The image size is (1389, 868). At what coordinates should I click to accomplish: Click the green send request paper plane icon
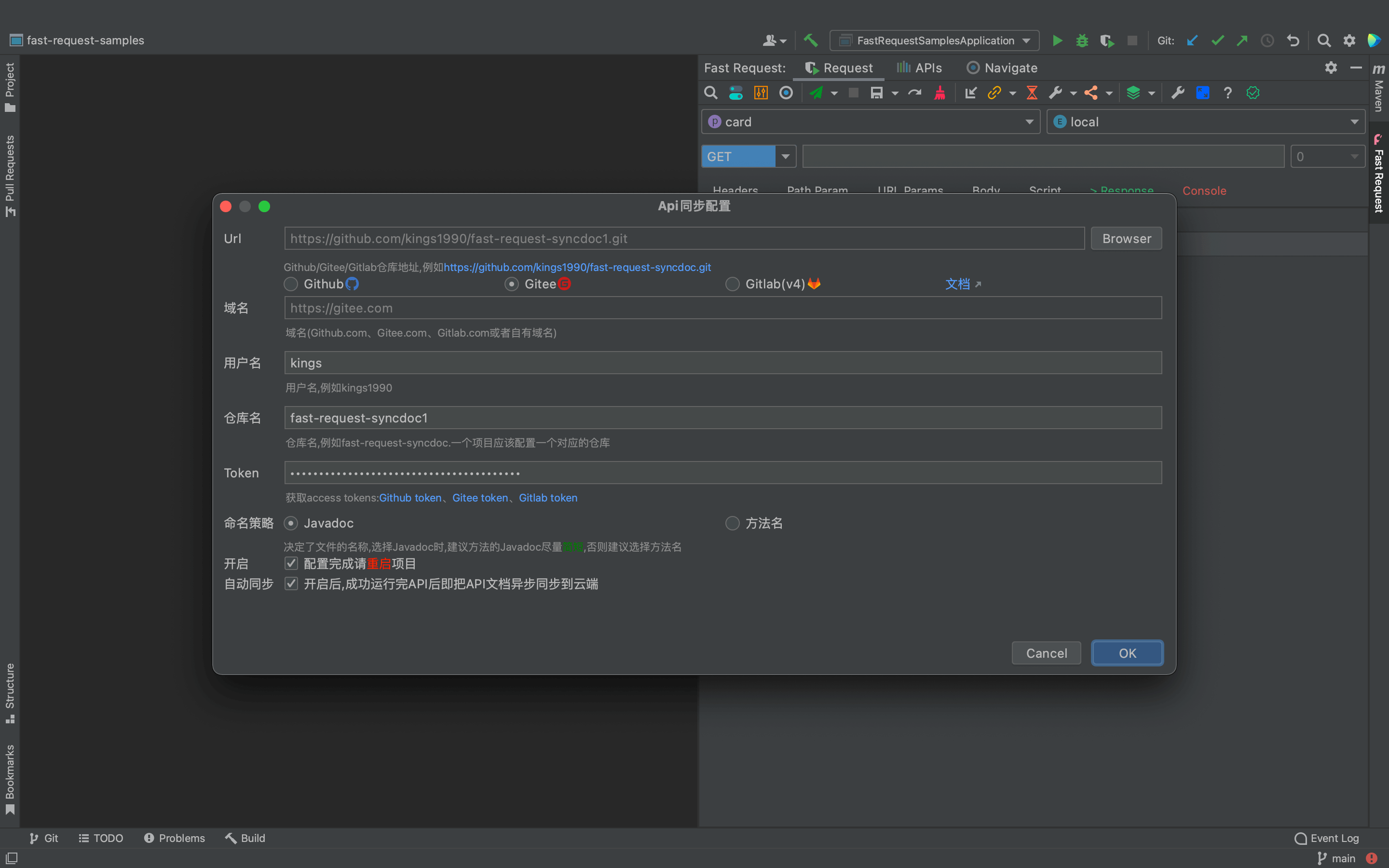tap(816, 93)
